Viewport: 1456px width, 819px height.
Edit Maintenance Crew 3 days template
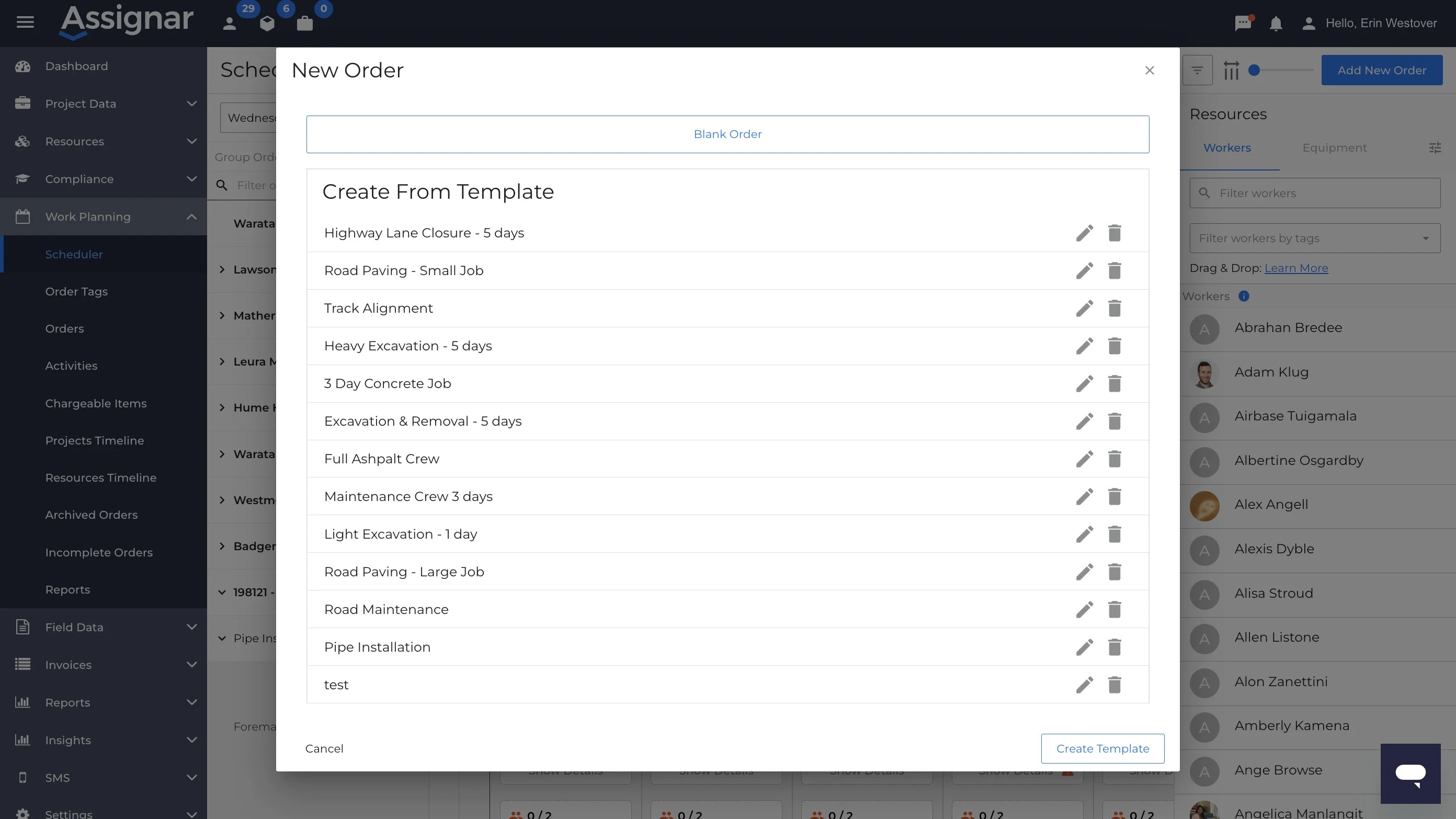[x=1084, y=496]
